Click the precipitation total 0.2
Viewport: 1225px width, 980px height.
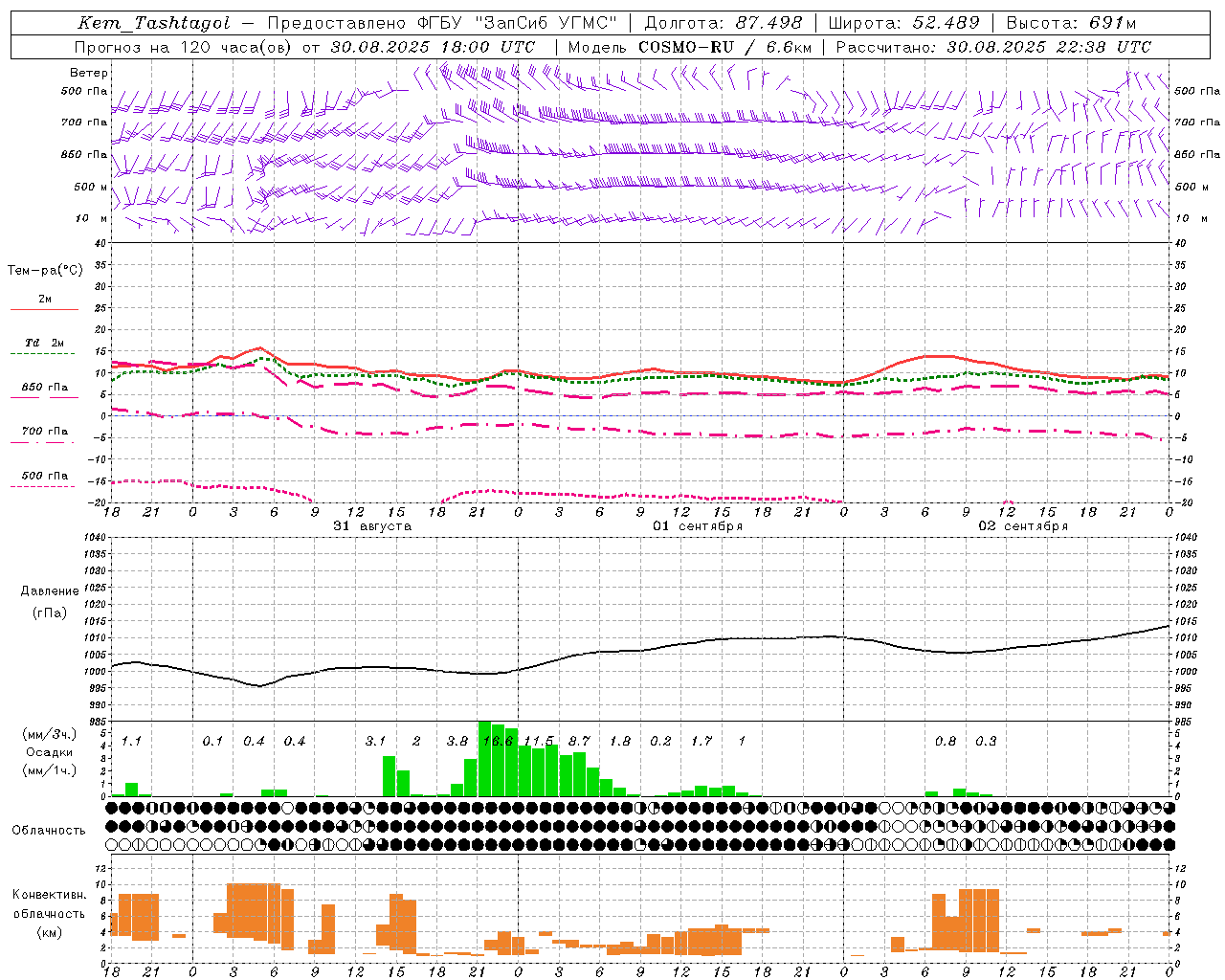point(660,742)
